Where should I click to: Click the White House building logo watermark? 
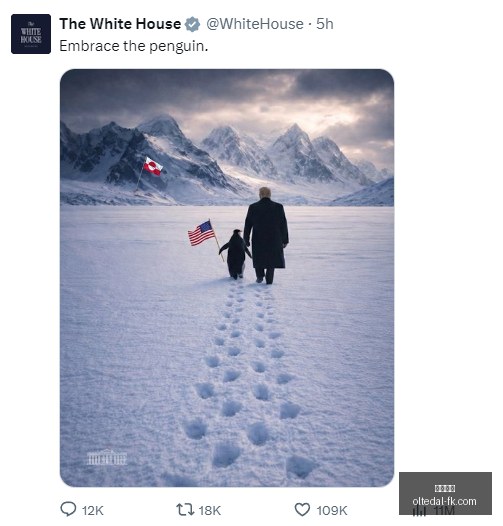[x=107, y=457]
